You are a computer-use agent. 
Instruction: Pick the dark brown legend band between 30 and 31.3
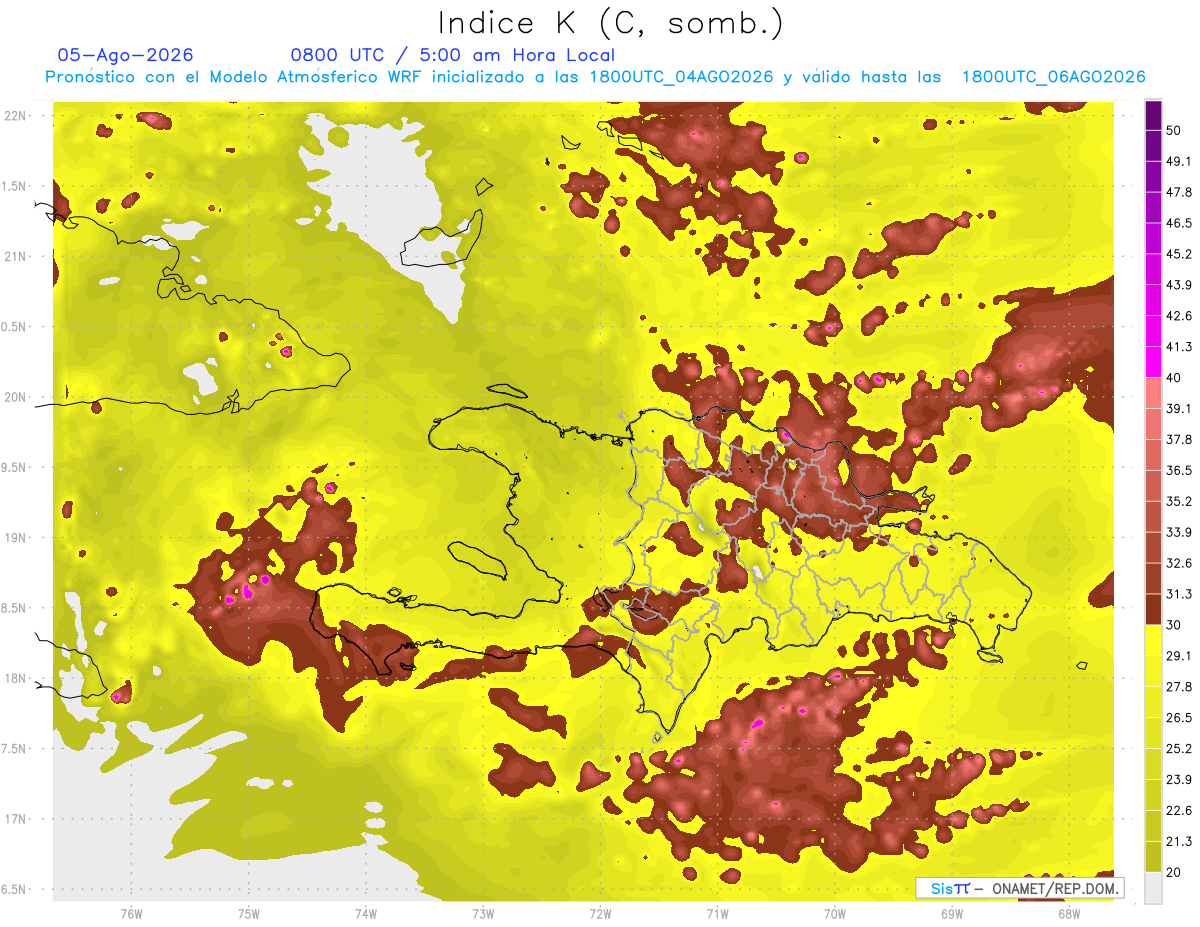click(x=1154, y=609)
